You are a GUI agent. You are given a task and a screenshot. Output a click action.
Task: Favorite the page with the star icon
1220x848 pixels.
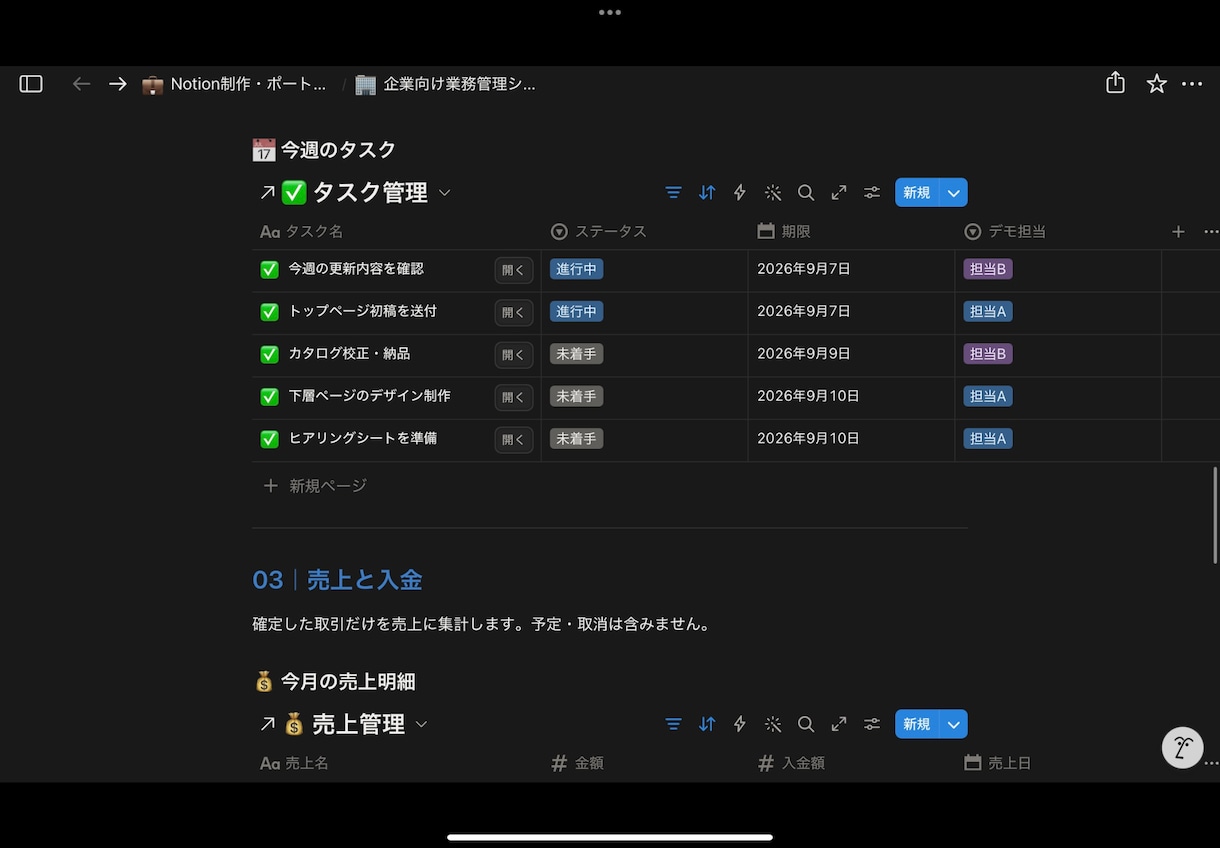click(1157, 84)
